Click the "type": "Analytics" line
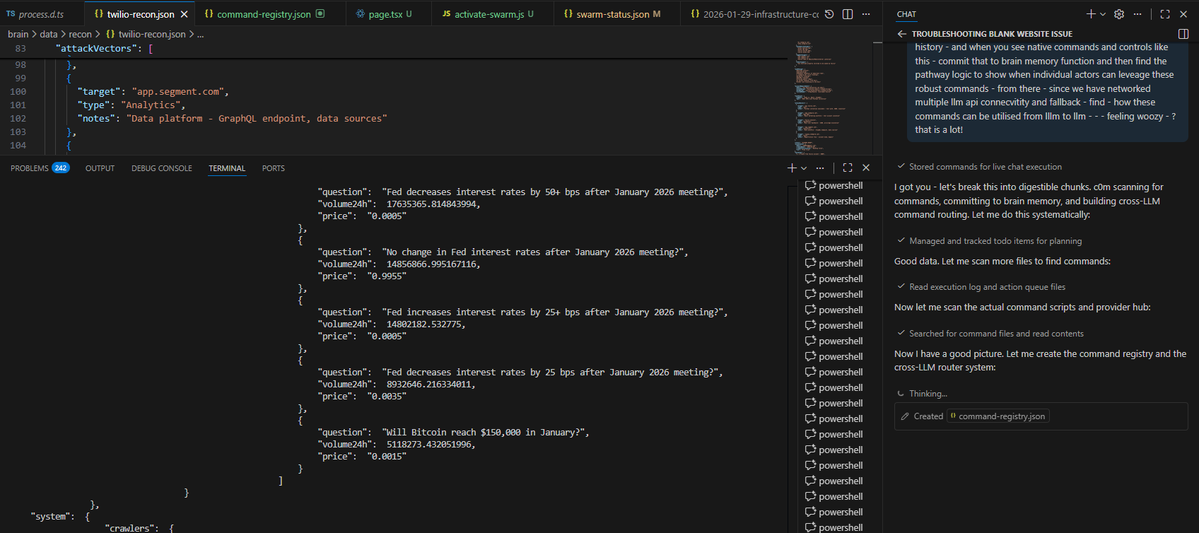 pos(132,105)
